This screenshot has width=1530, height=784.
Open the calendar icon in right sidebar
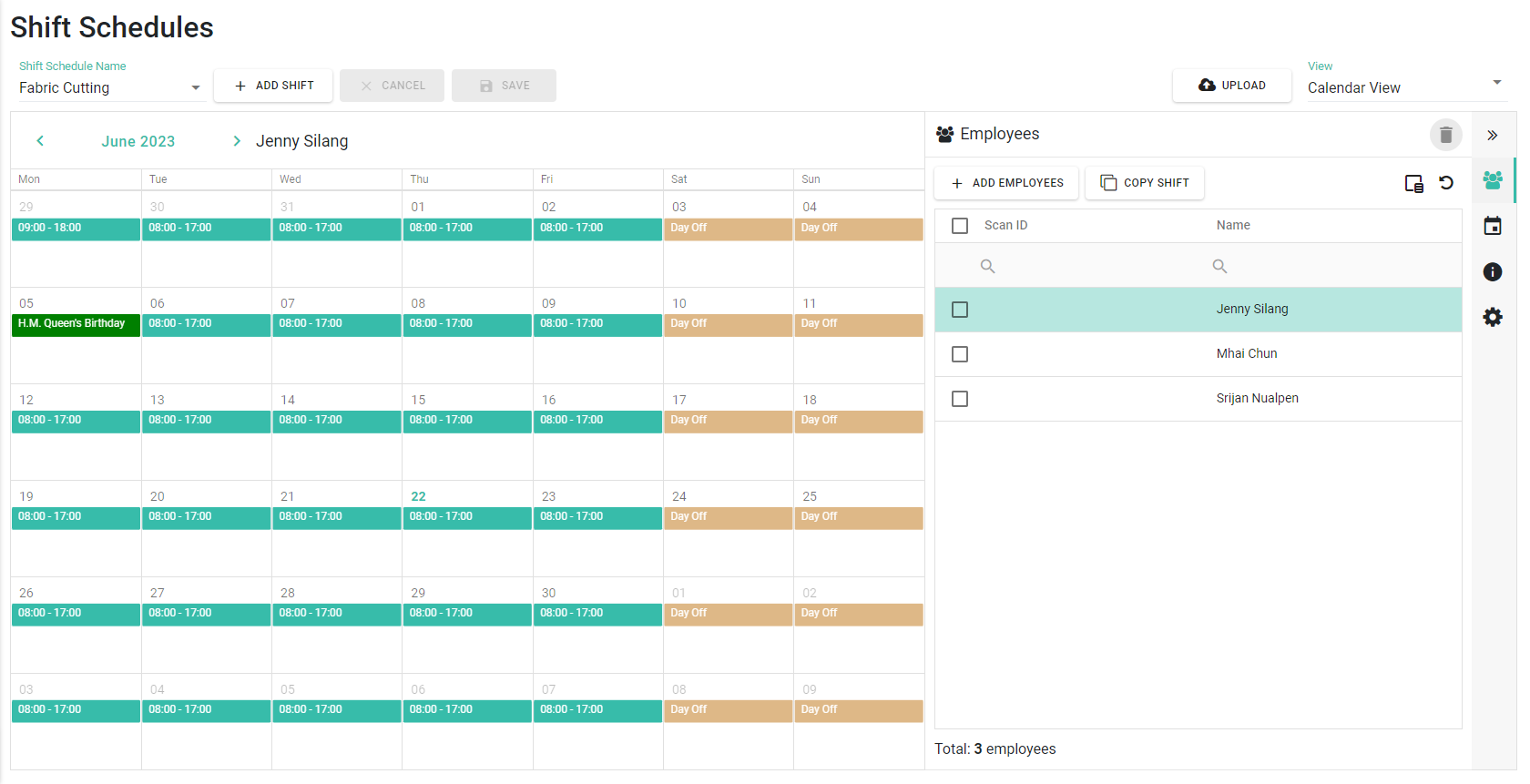(1493, 226)
